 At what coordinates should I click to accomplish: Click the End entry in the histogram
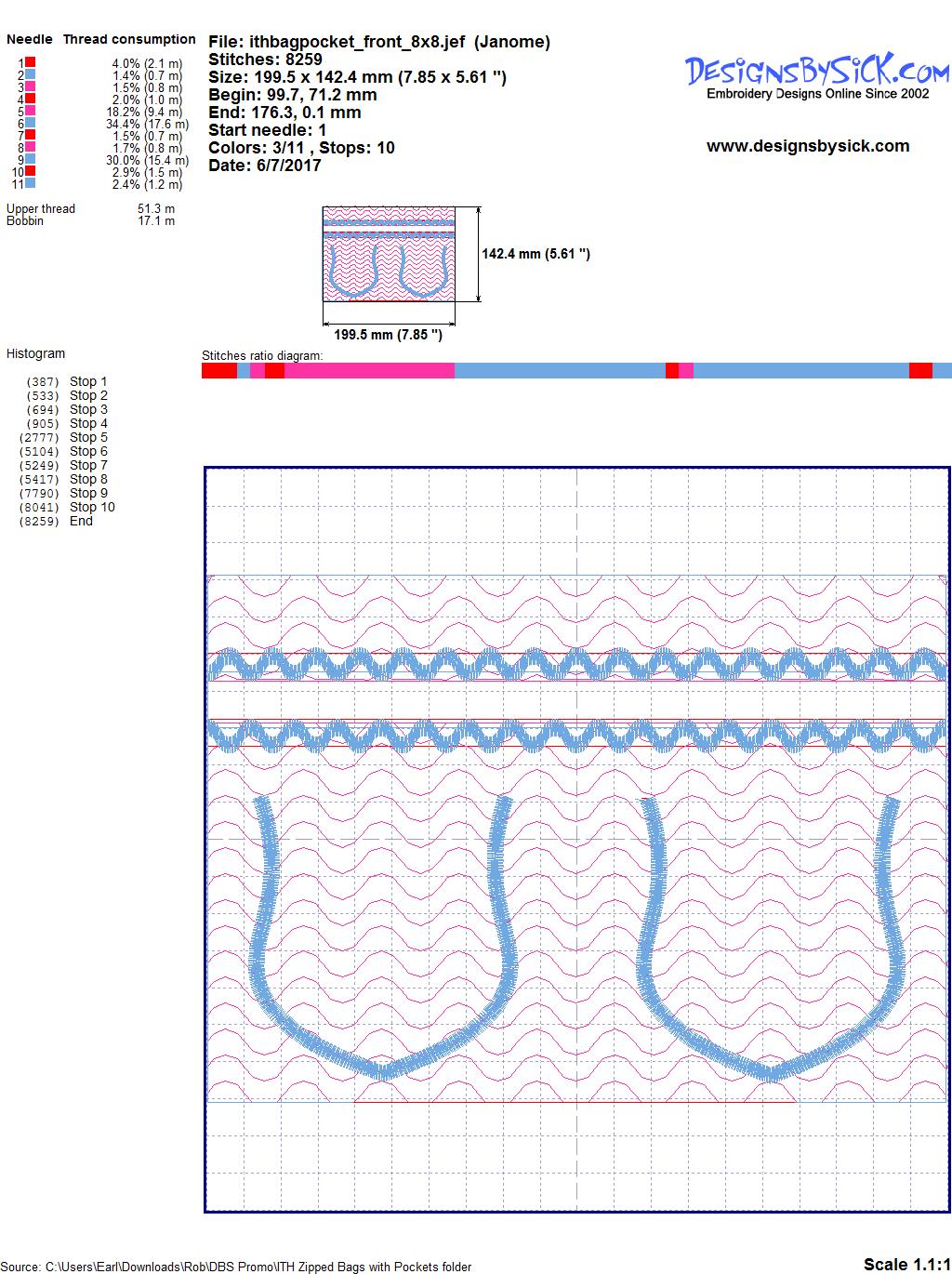81,521
